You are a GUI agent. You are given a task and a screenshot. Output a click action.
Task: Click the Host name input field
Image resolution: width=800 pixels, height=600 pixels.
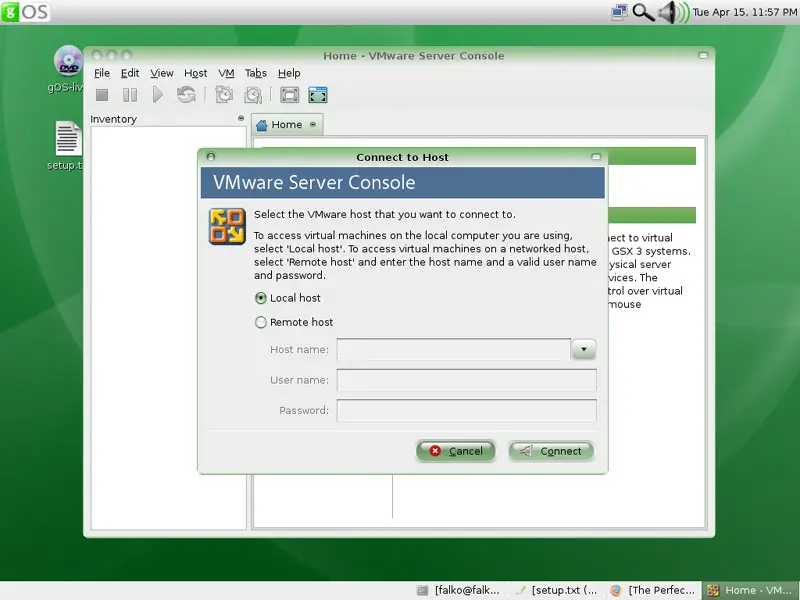click(454, 349)
